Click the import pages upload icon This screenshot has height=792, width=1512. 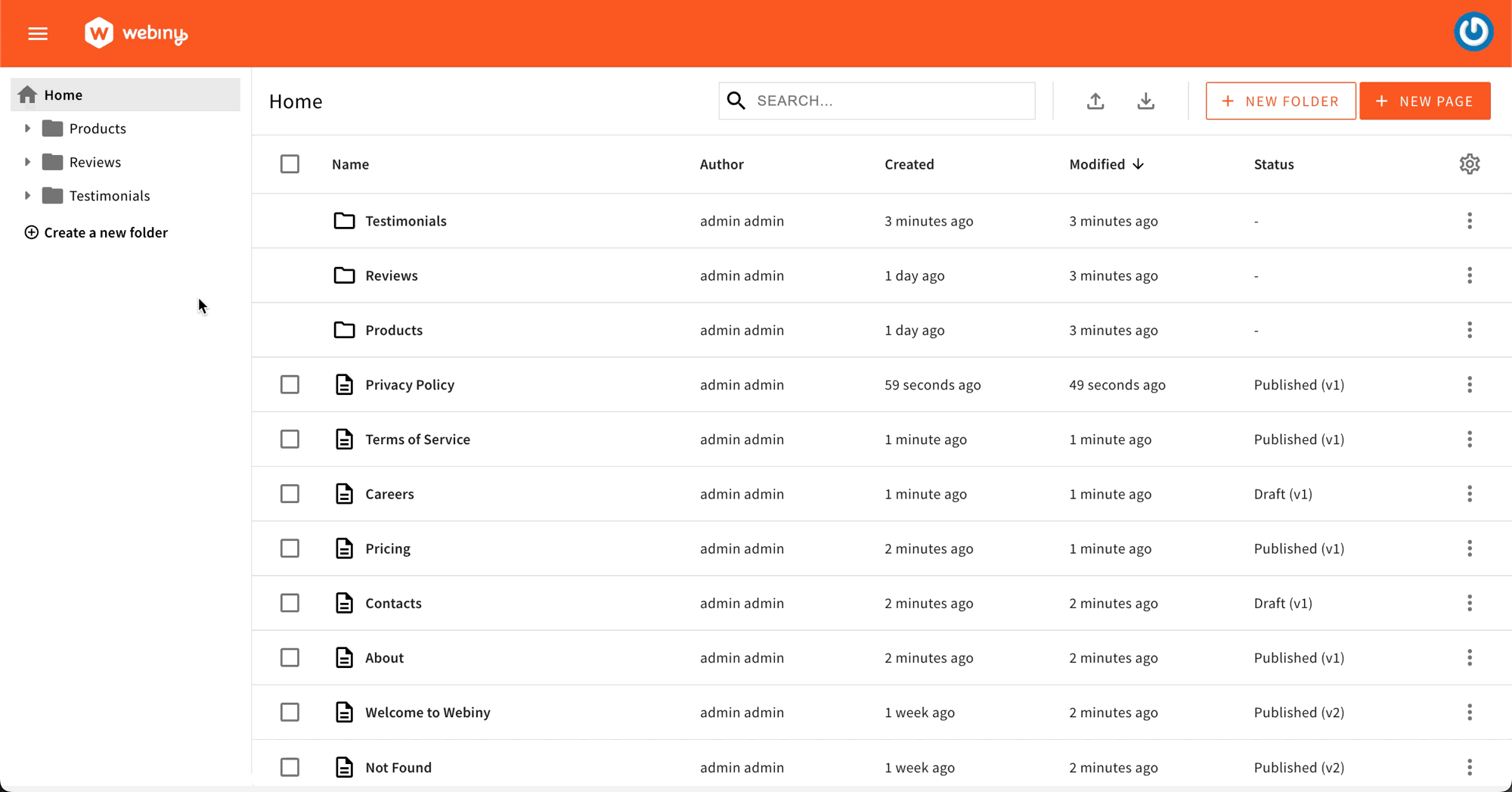1095,101
